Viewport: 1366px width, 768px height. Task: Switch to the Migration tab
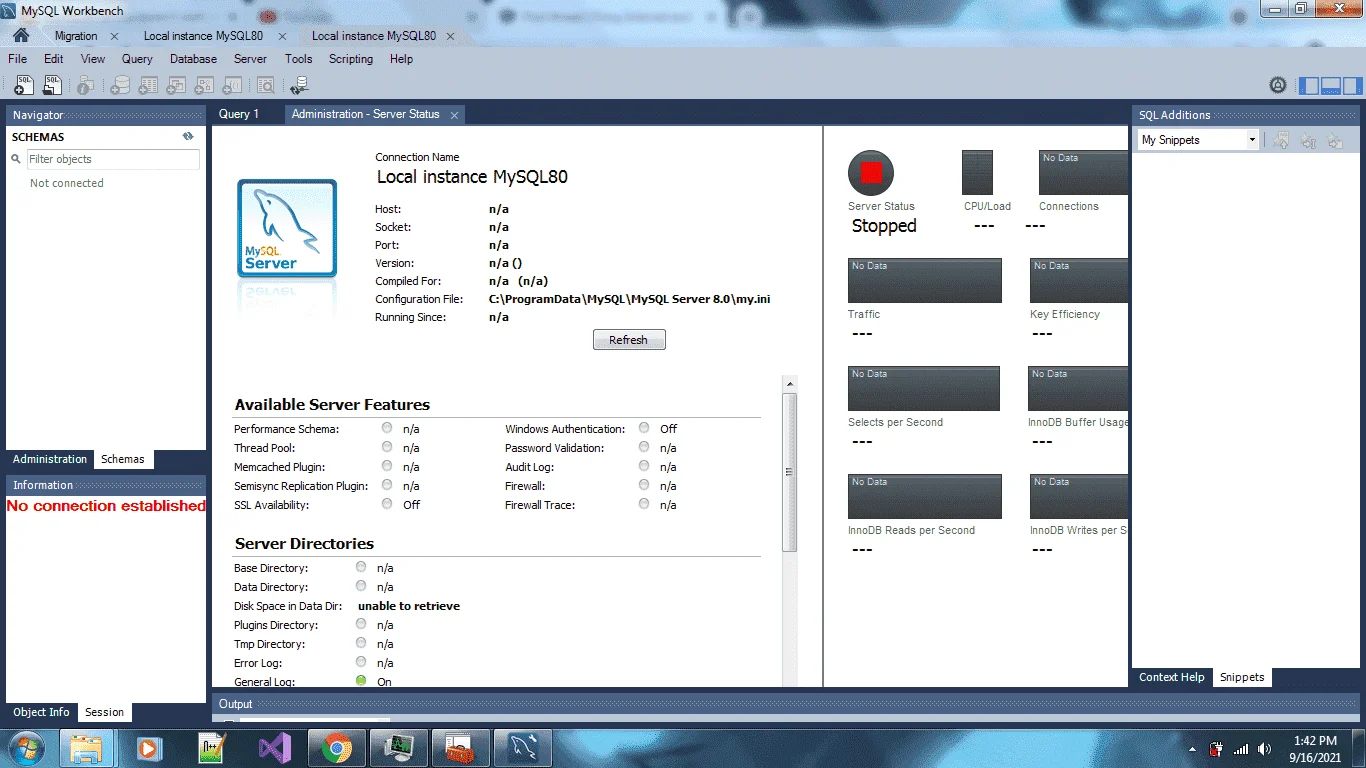click(76, 36)
